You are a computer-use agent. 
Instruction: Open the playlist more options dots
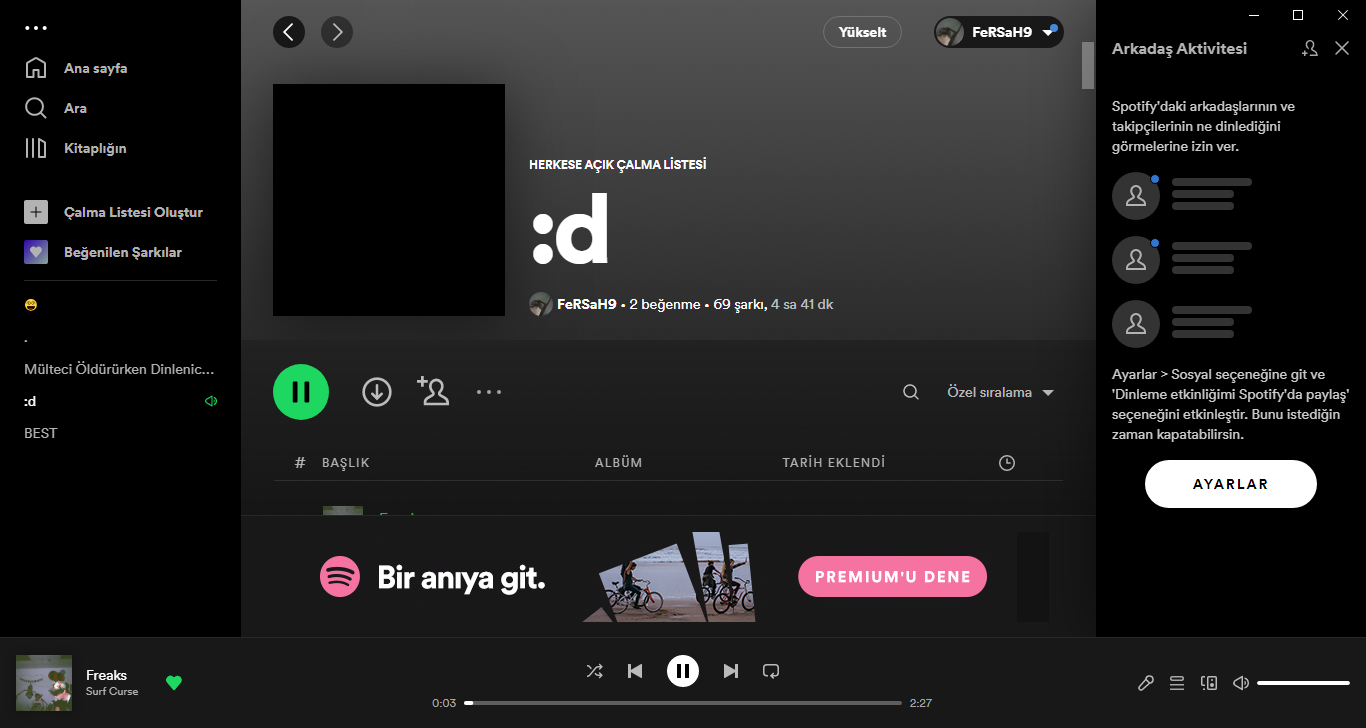(489, 392)
